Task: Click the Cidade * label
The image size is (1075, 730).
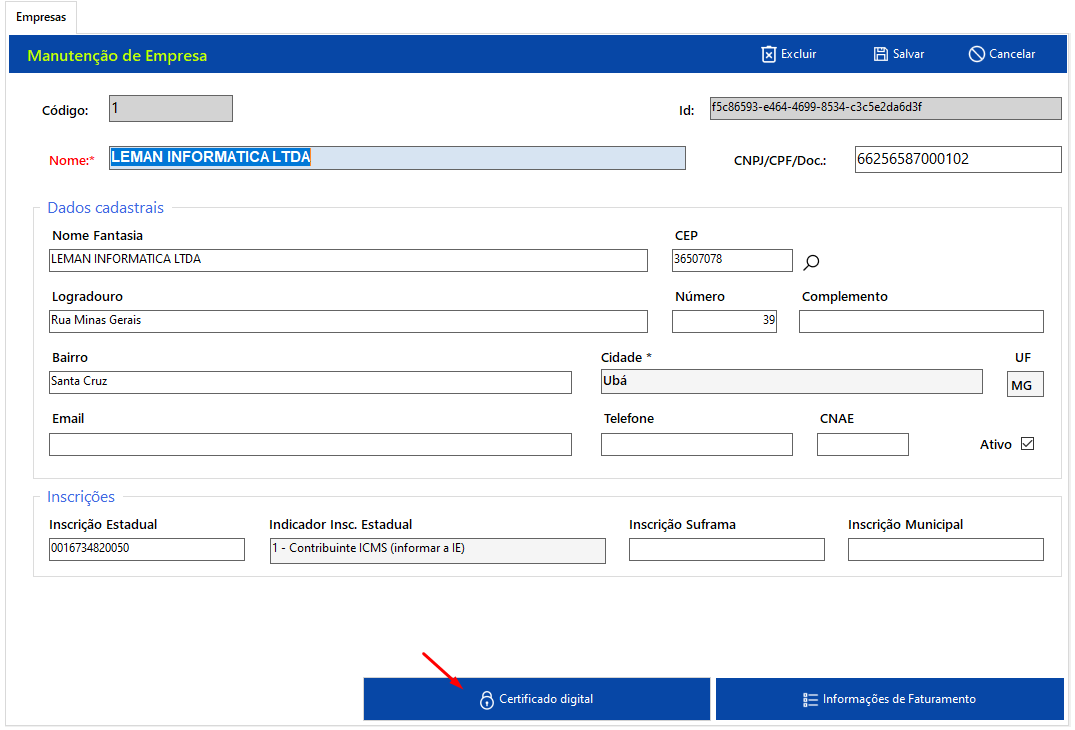Action: pos(626,358)
